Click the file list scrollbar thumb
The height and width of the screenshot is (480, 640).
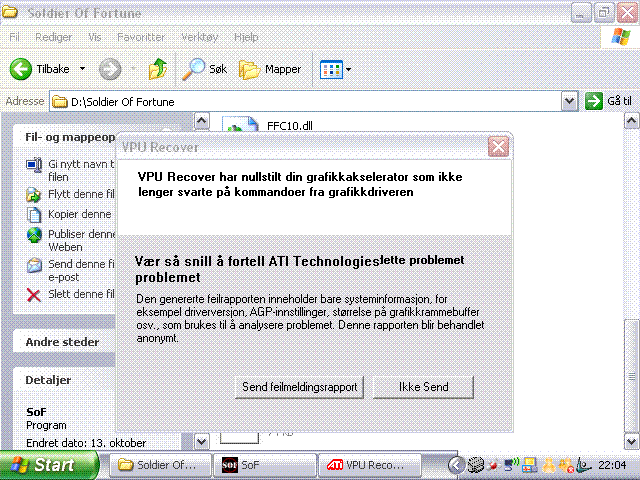tap(631, 376)
